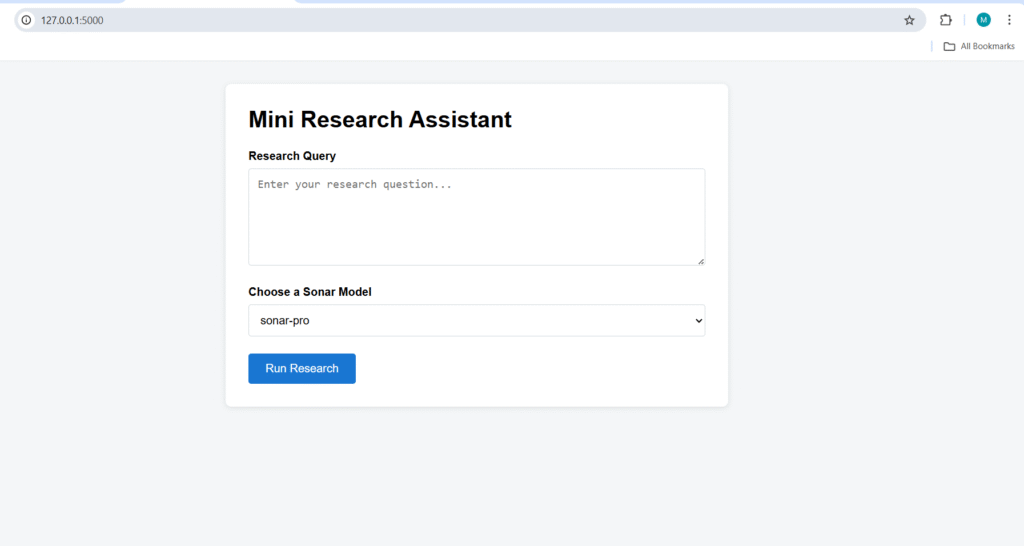Image resolution: width=1024 pixels, height=546 pixels.
Task: Click the Mini Research Assistant heading
Action: point(380,120)
